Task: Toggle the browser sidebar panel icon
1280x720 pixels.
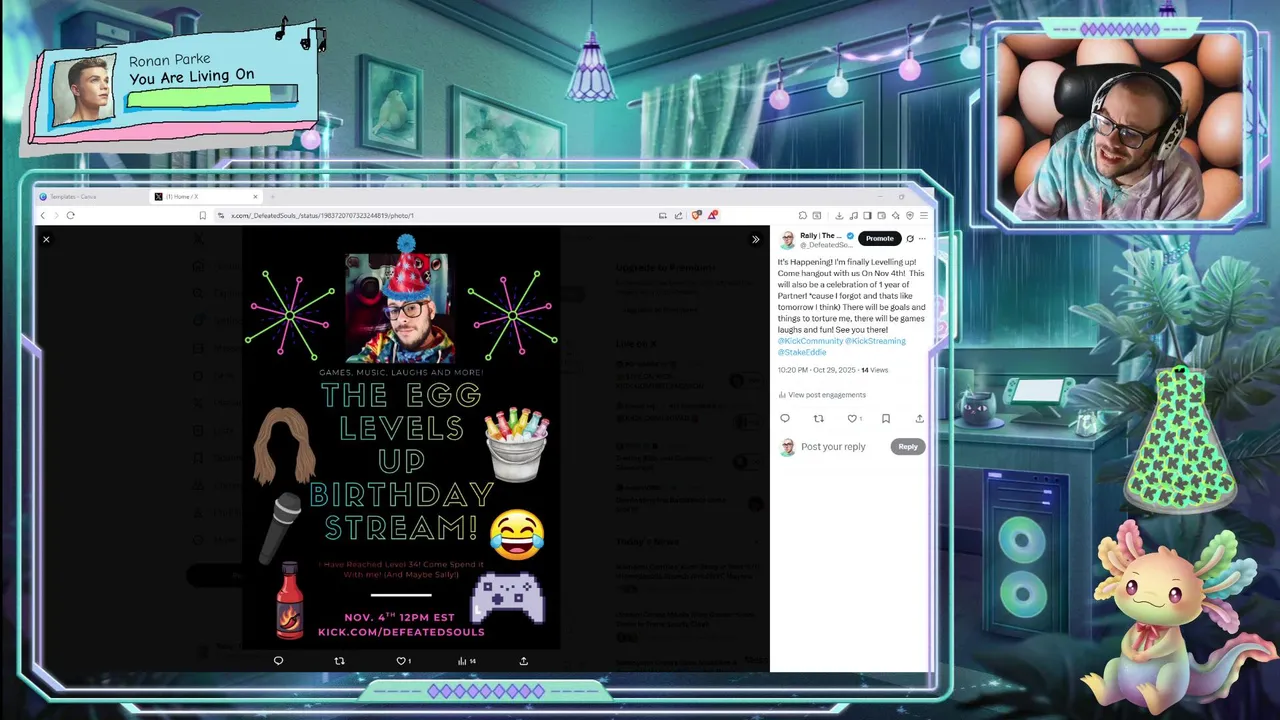Action: (x=867, y=215)
